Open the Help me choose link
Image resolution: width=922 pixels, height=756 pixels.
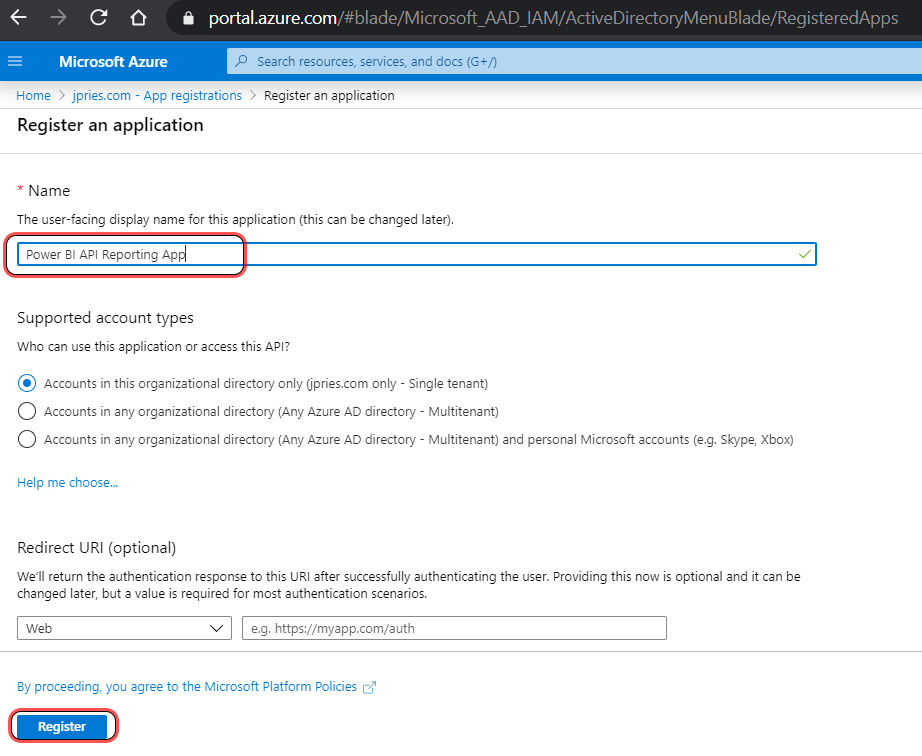[x=67, y=483]
